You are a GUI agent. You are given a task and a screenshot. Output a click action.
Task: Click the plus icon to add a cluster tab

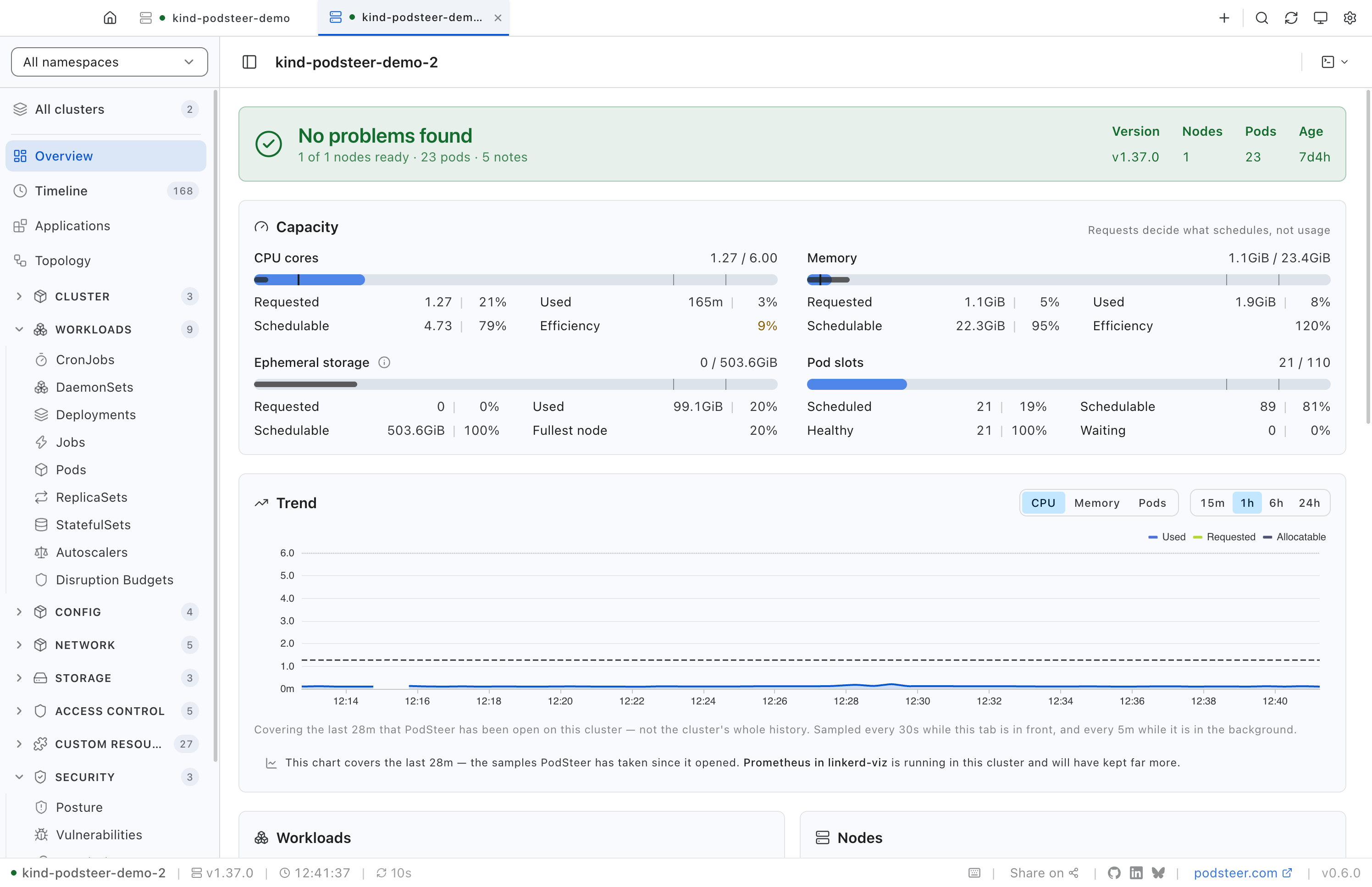click(x=1224, y=18)
